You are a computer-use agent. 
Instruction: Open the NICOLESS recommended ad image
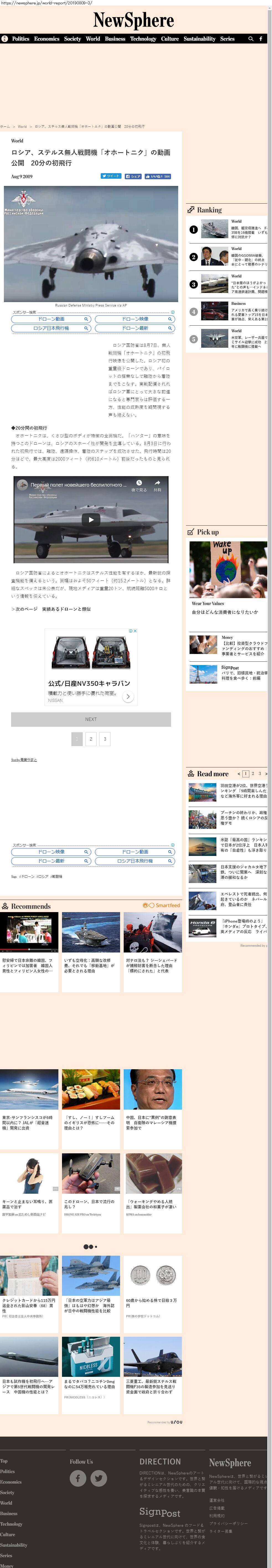click(x=91, y=1357)
